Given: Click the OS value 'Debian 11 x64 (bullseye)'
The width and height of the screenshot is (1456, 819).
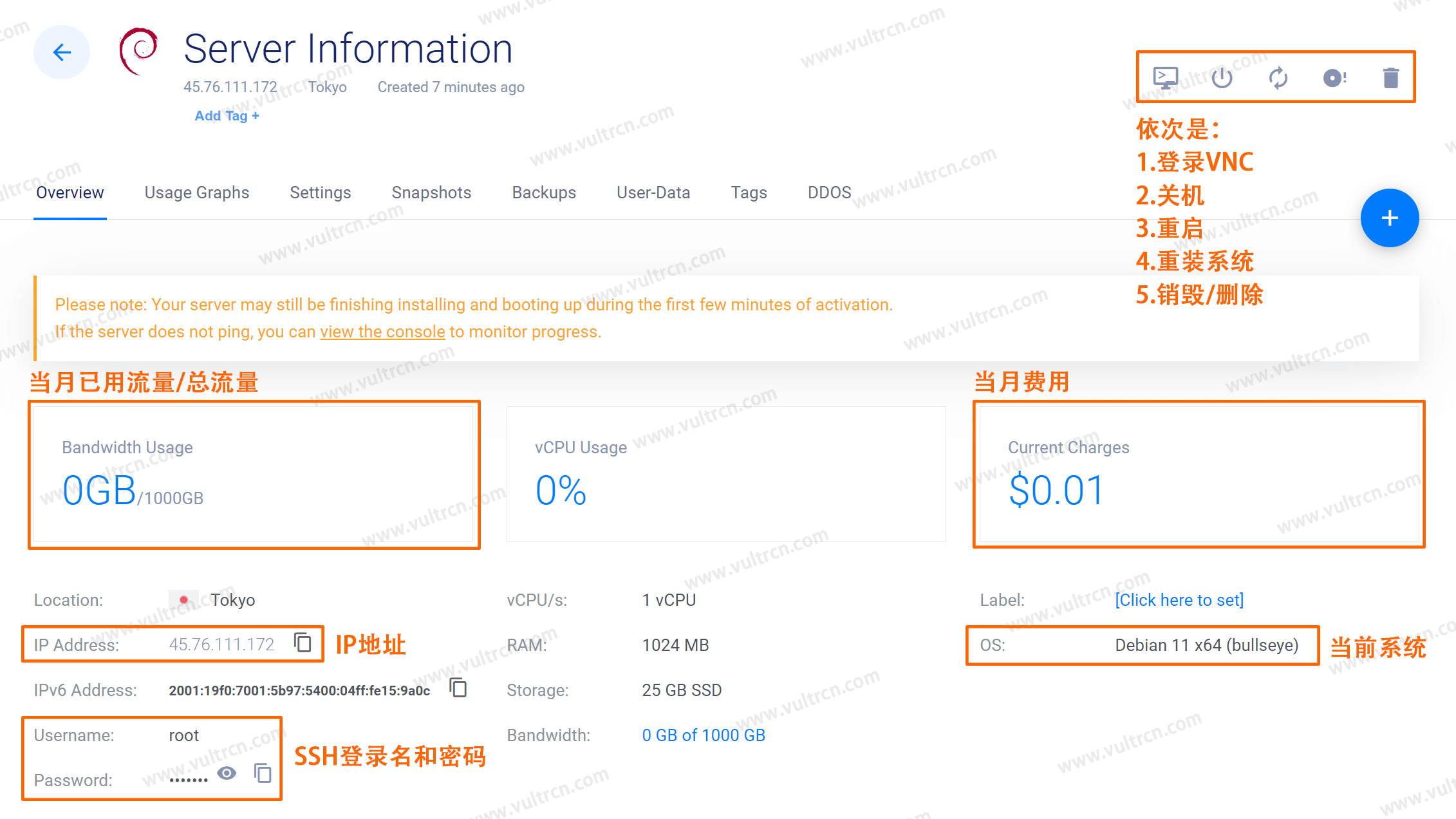Looking at the screenshot, I should tap(1207, 645).
